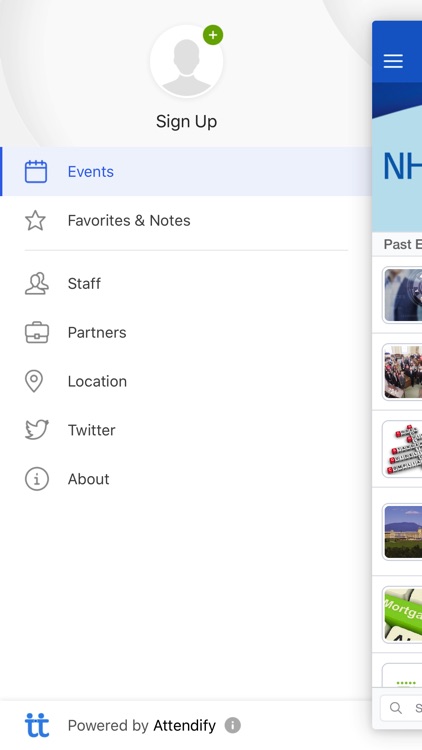Click the profile avatar placeholder
Screen dimensions: 422x750
[186, 61]
